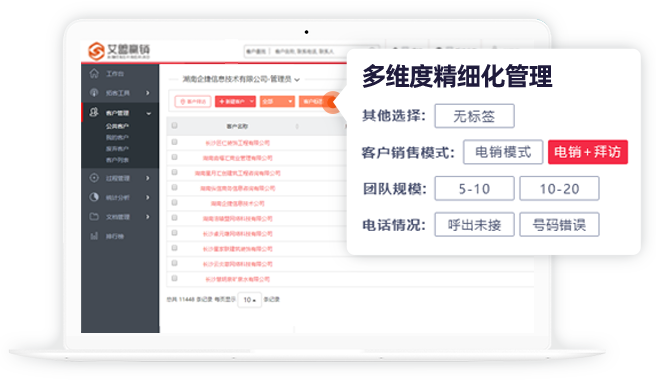Select team size 5-10
Image resolution: width=656 pixels, height=380 pixels.
(474, 188)
